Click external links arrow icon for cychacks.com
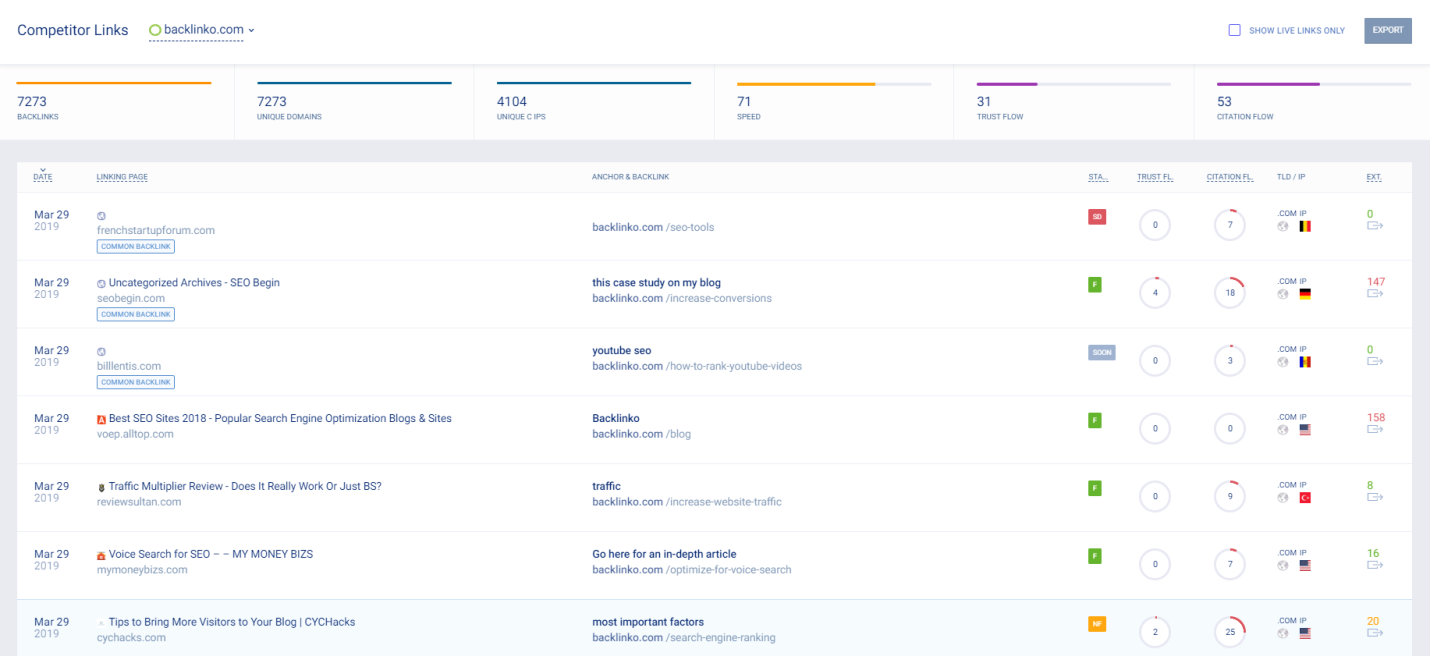The image size is (1430, 656). [x=1375, y=634]
